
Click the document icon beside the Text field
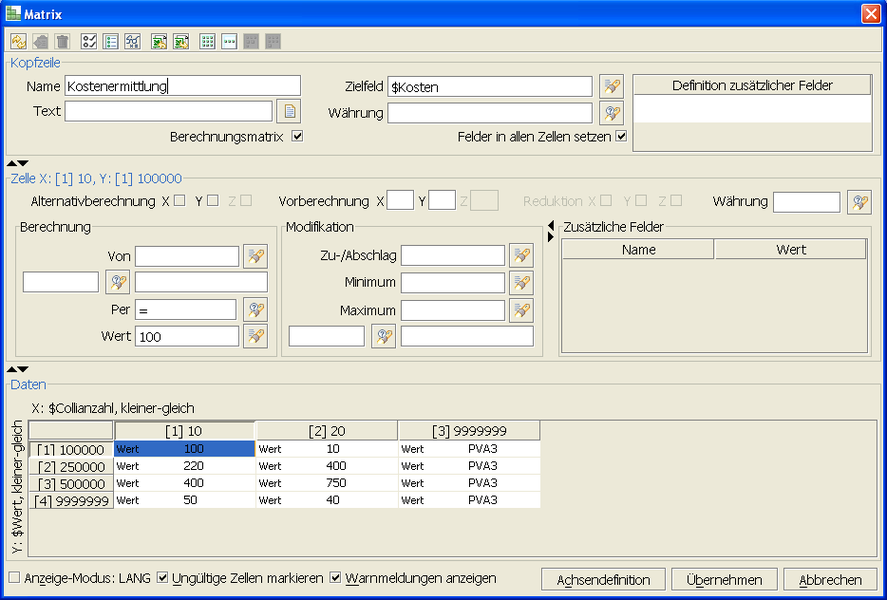pos(288,111)
